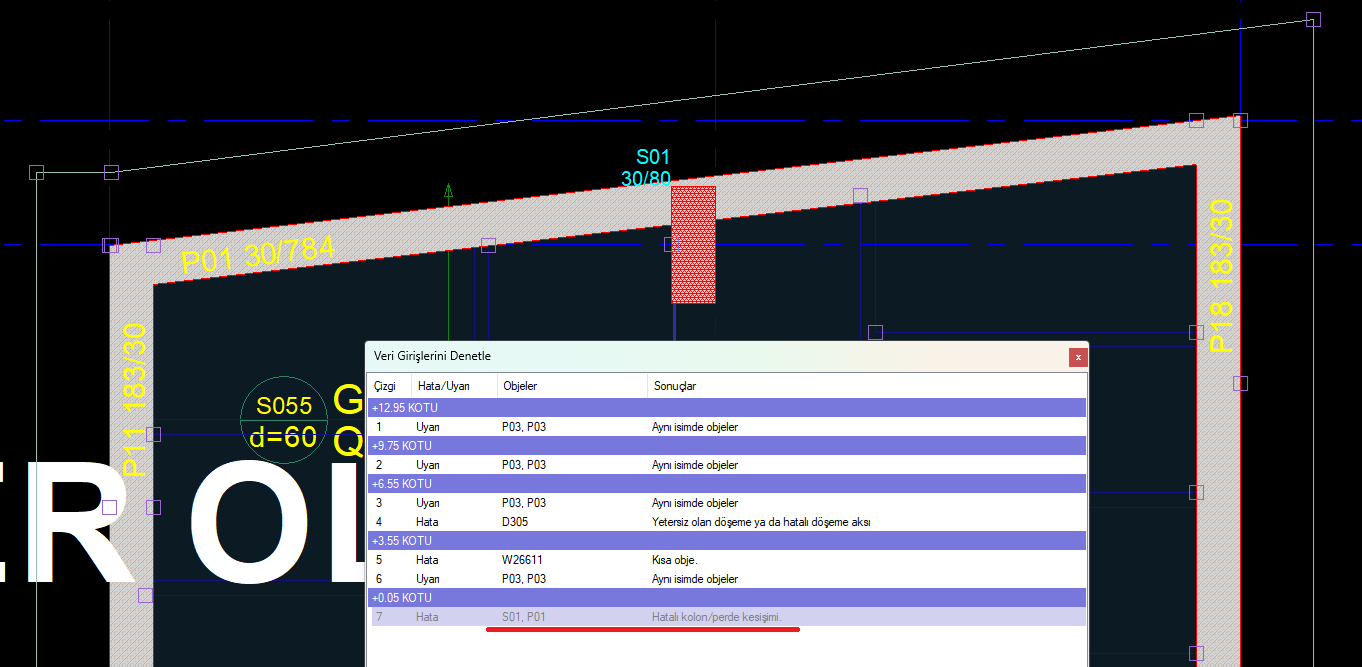Click the P18 183/30 wall label
This screenshot has width=1362, height=667.
pyautogui.click(x=1222, y=276)
